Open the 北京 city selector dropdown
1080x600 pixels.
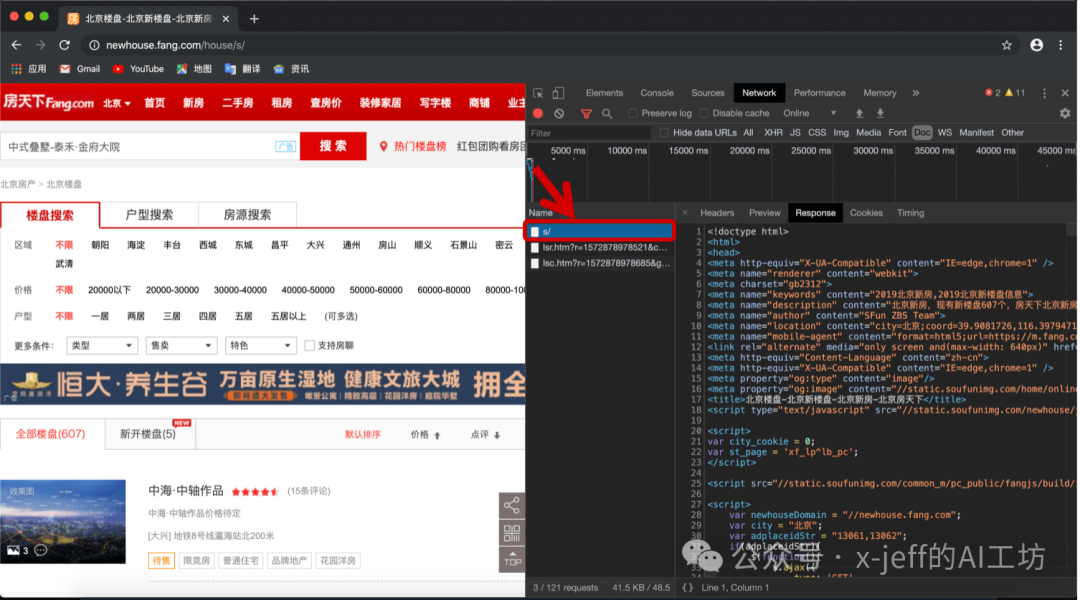coord(116,103)
